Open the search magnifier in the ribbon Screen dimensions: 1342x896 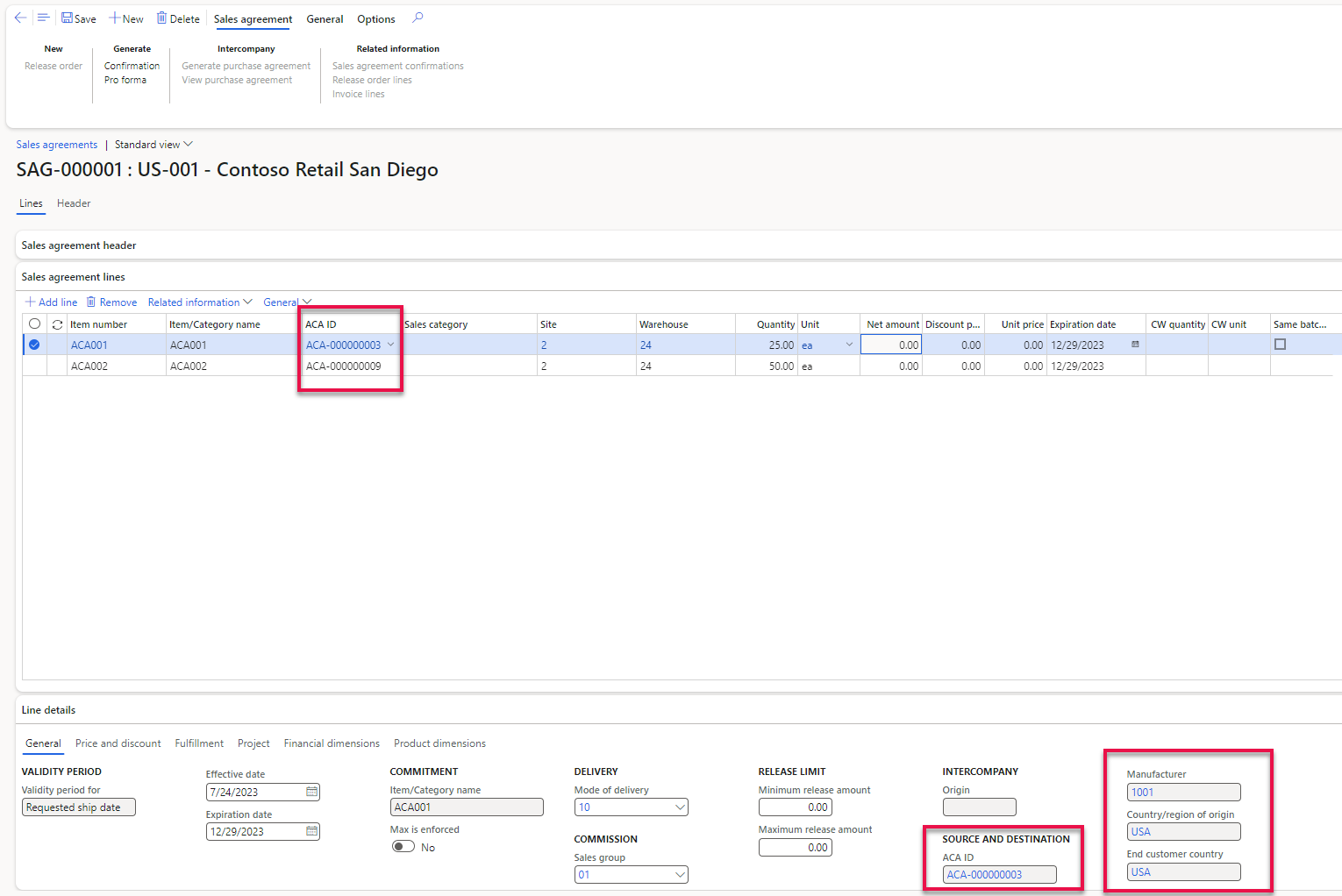417,18
